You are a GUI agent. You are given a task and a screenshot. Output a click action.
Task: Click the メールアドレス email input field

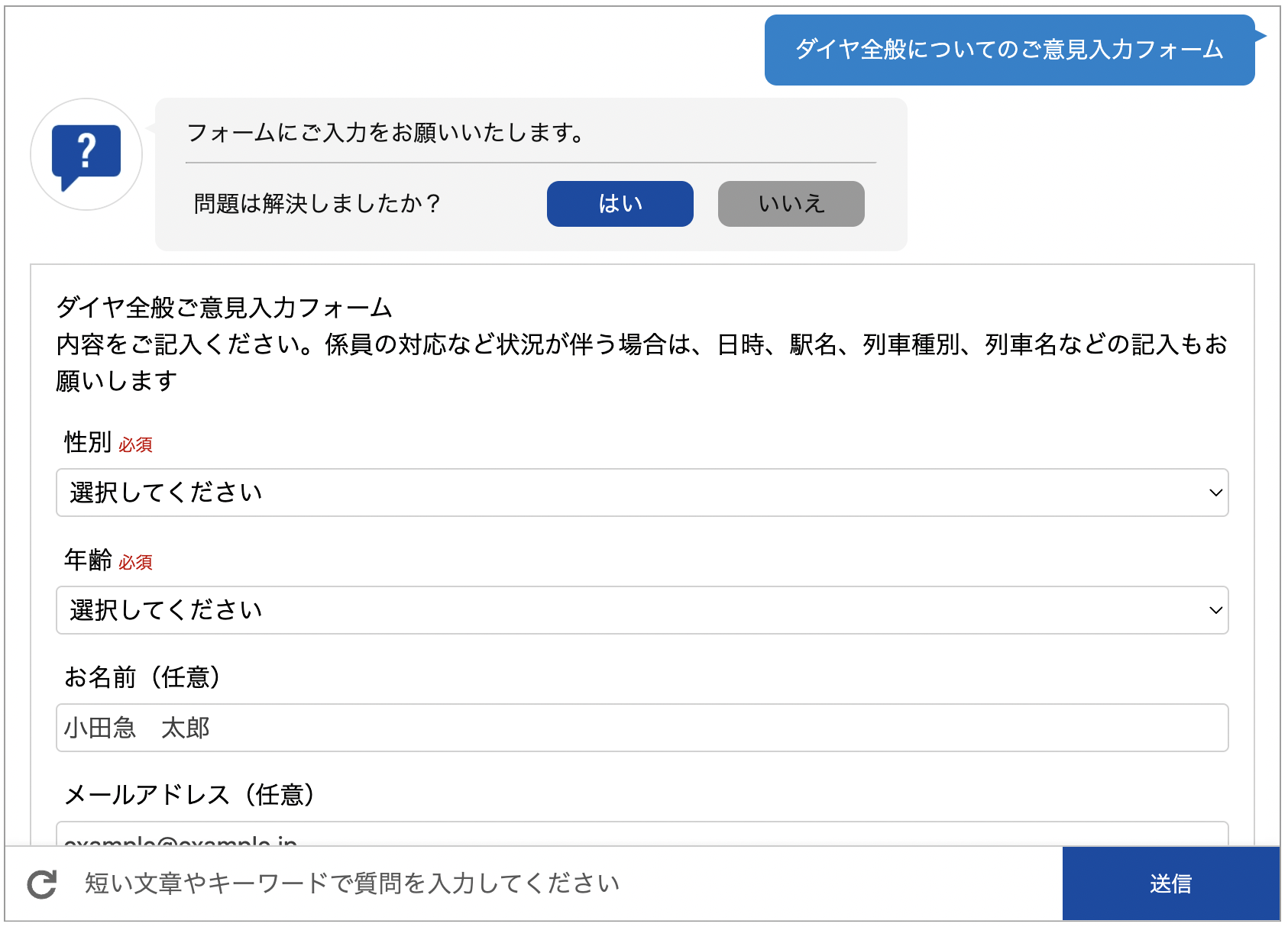point(642,834)
